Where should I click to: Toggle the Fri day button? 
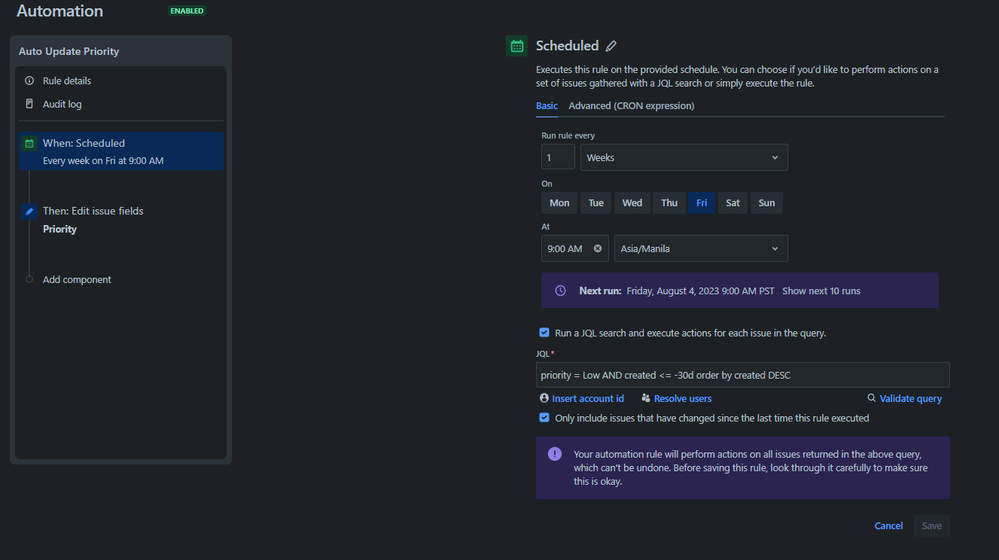tap(701, 203)
